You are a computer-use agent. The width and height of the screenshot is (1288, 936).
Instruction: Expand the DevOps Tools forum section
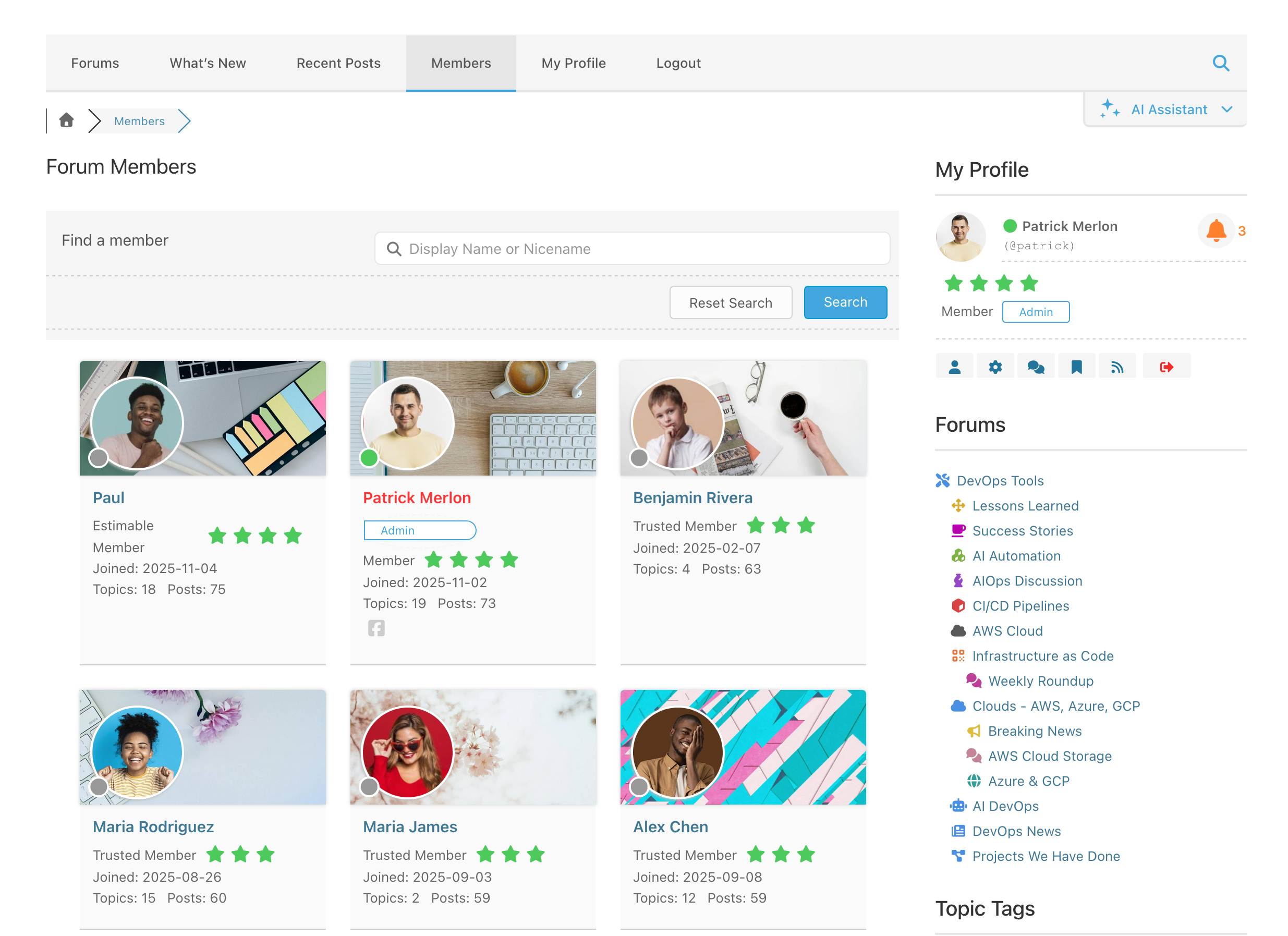click(1000, 480)
